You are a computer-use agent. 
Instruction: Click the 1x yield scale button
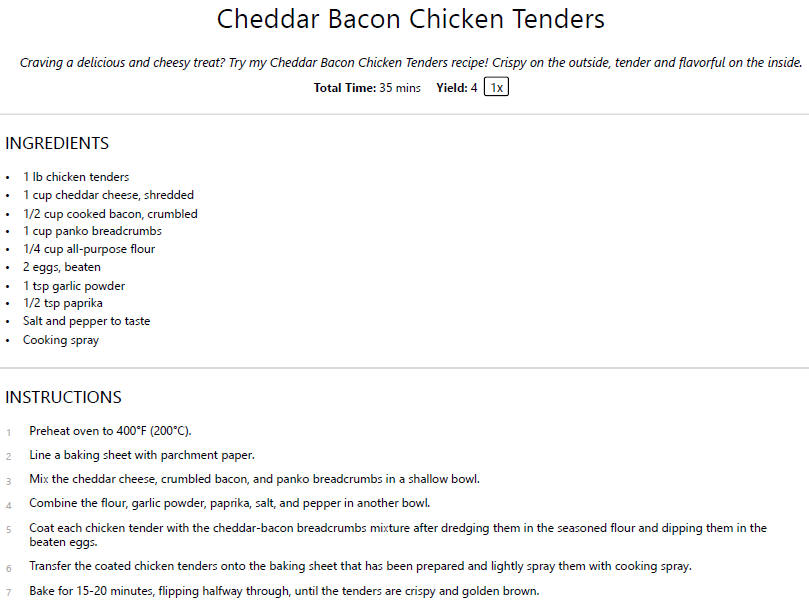coord(496,87)
